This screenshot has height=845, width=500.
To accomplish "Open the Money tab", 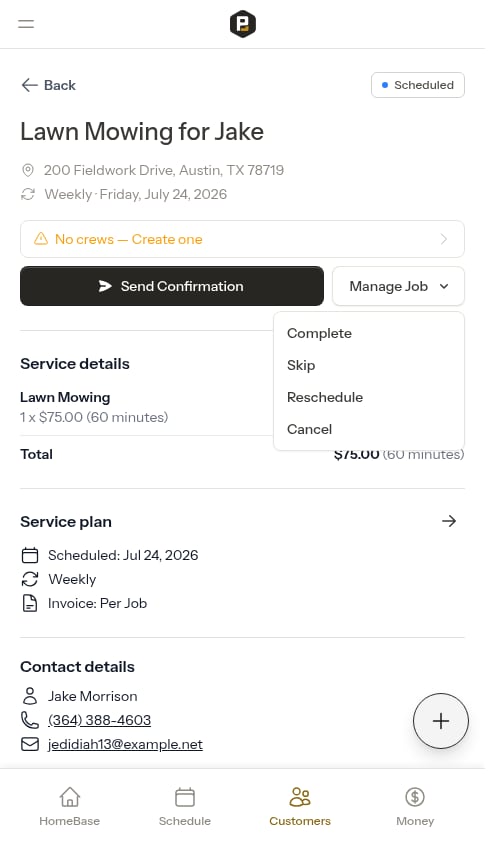I will (415, 806).
